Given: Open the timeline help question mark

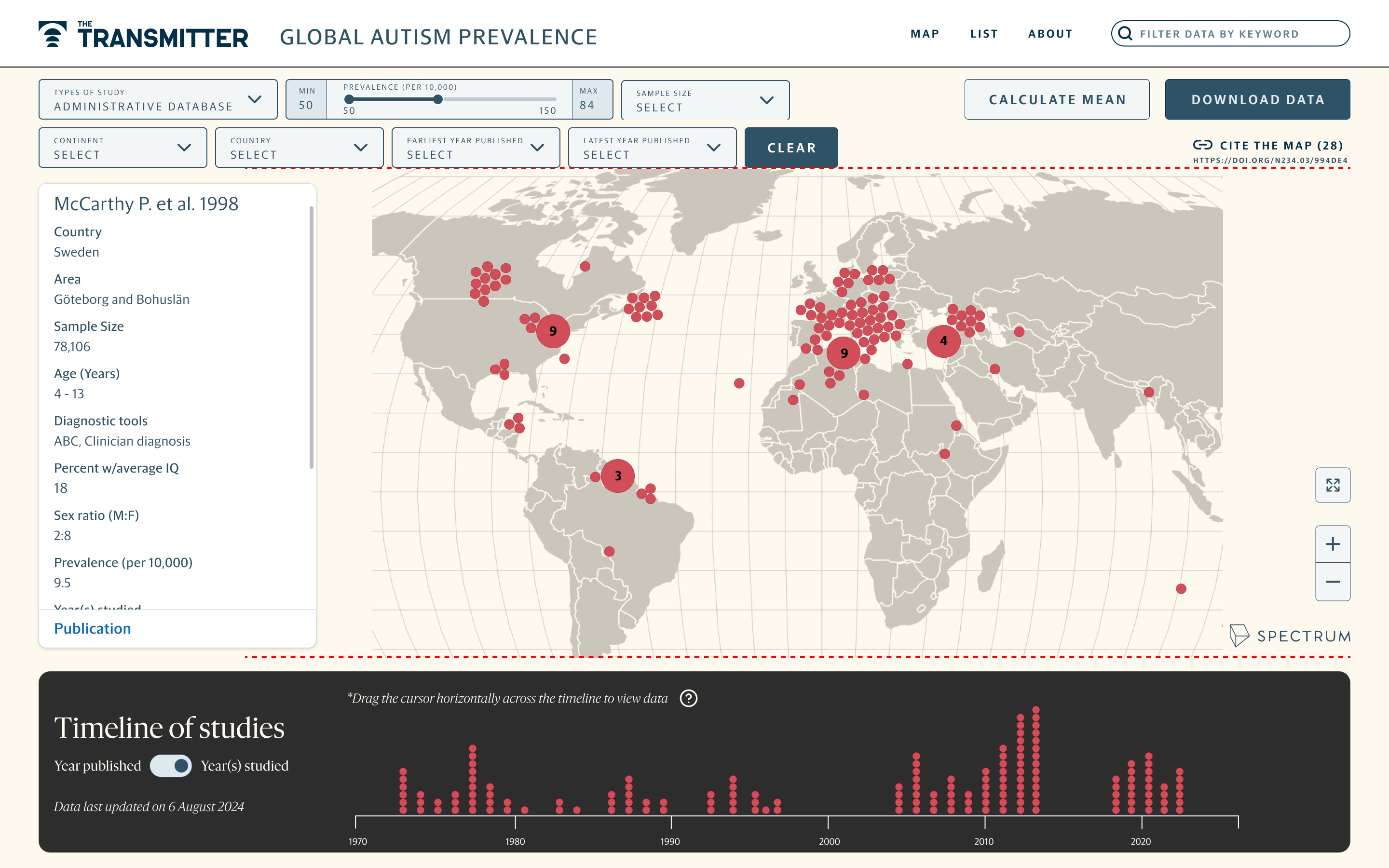Looking at the screenshot, I should click(x=688, y=698).
